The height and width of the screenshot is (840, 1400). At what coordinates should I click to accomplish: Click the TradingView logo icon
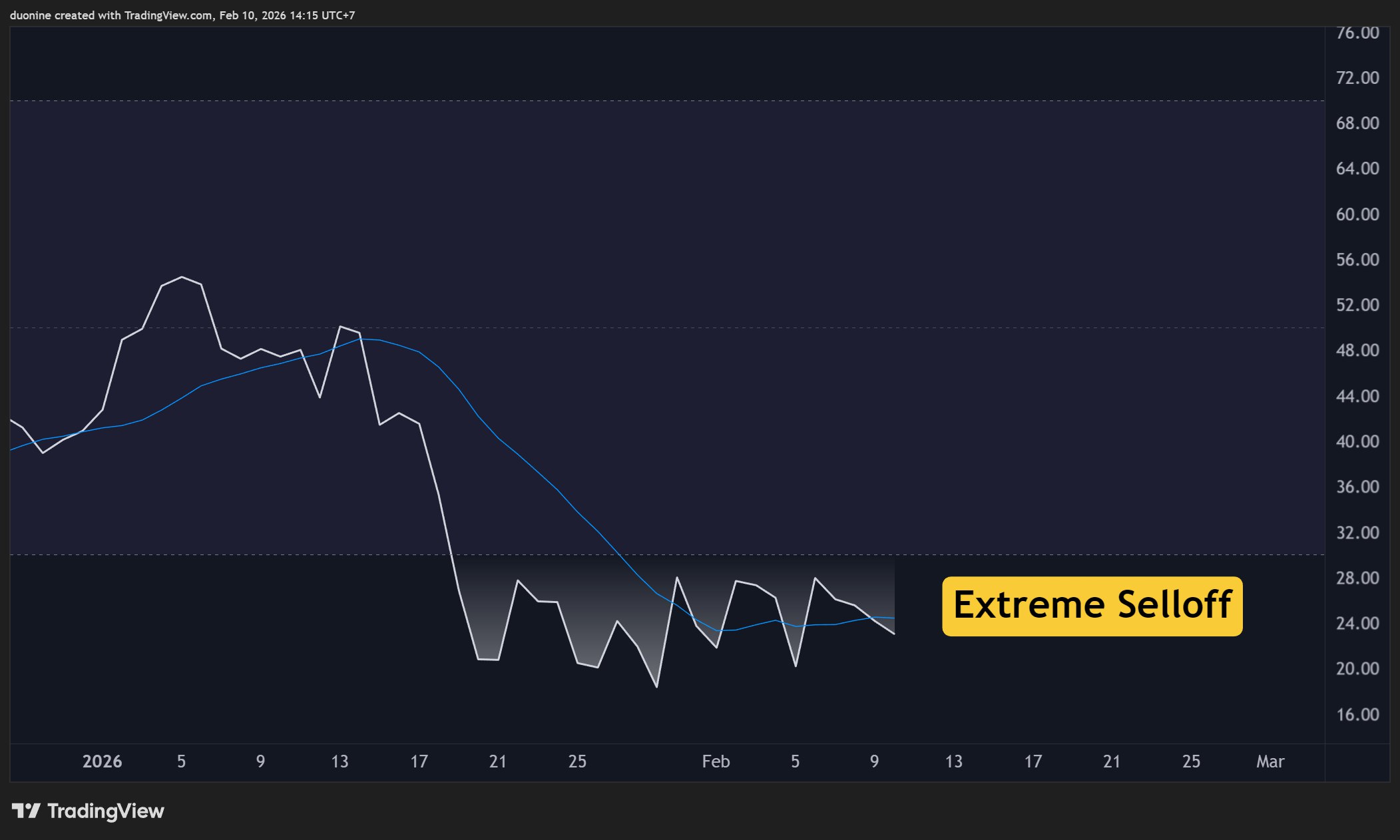point(26,811)
